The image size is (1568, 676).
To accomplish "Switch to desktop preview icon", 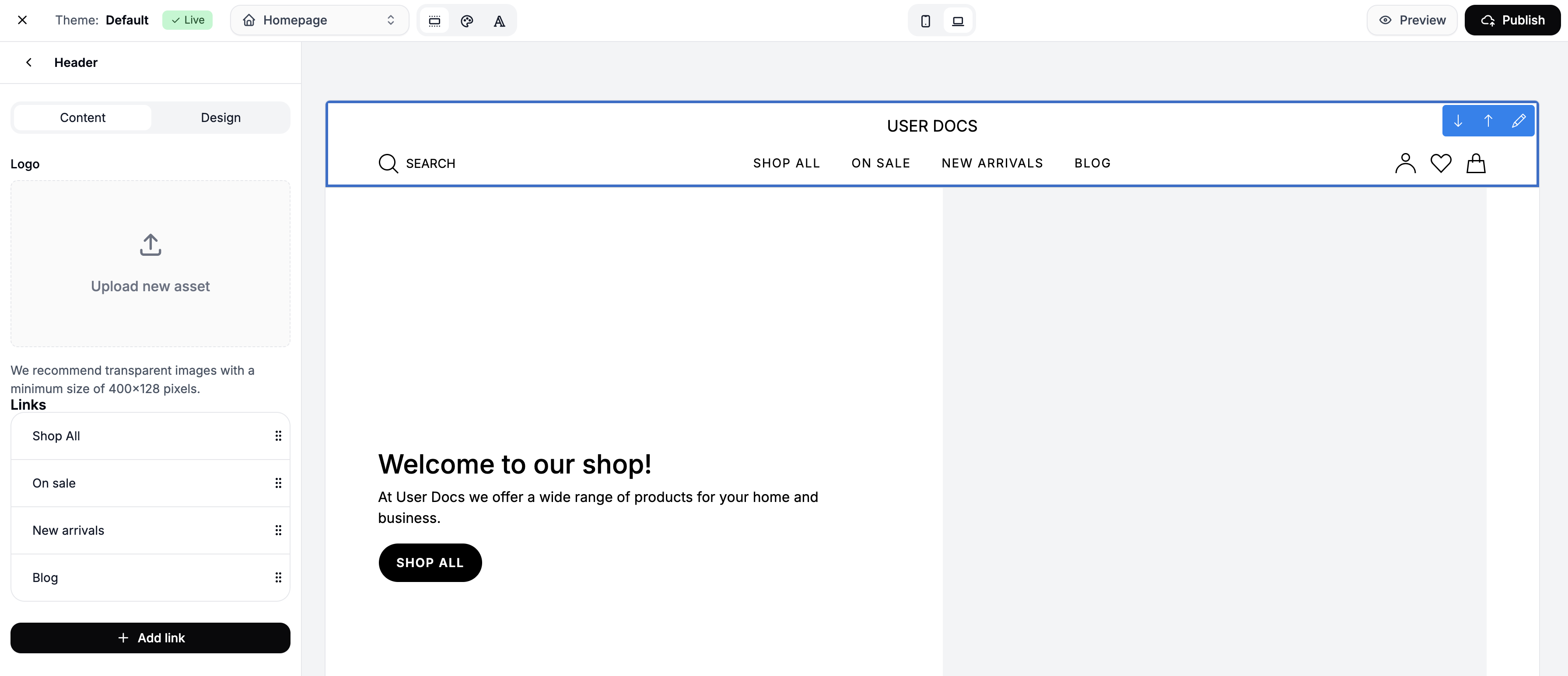I will (958, 21).
